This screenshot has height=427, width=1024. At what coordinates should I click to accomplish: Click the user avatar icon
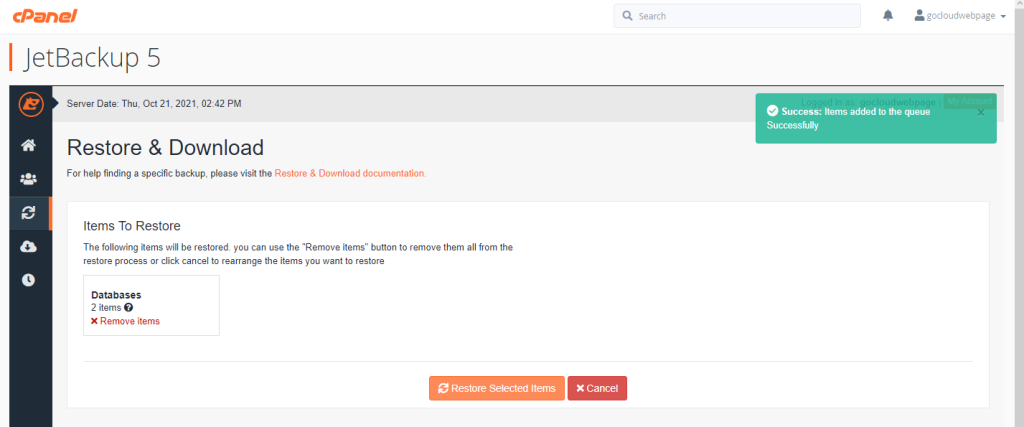coord(921,16)
